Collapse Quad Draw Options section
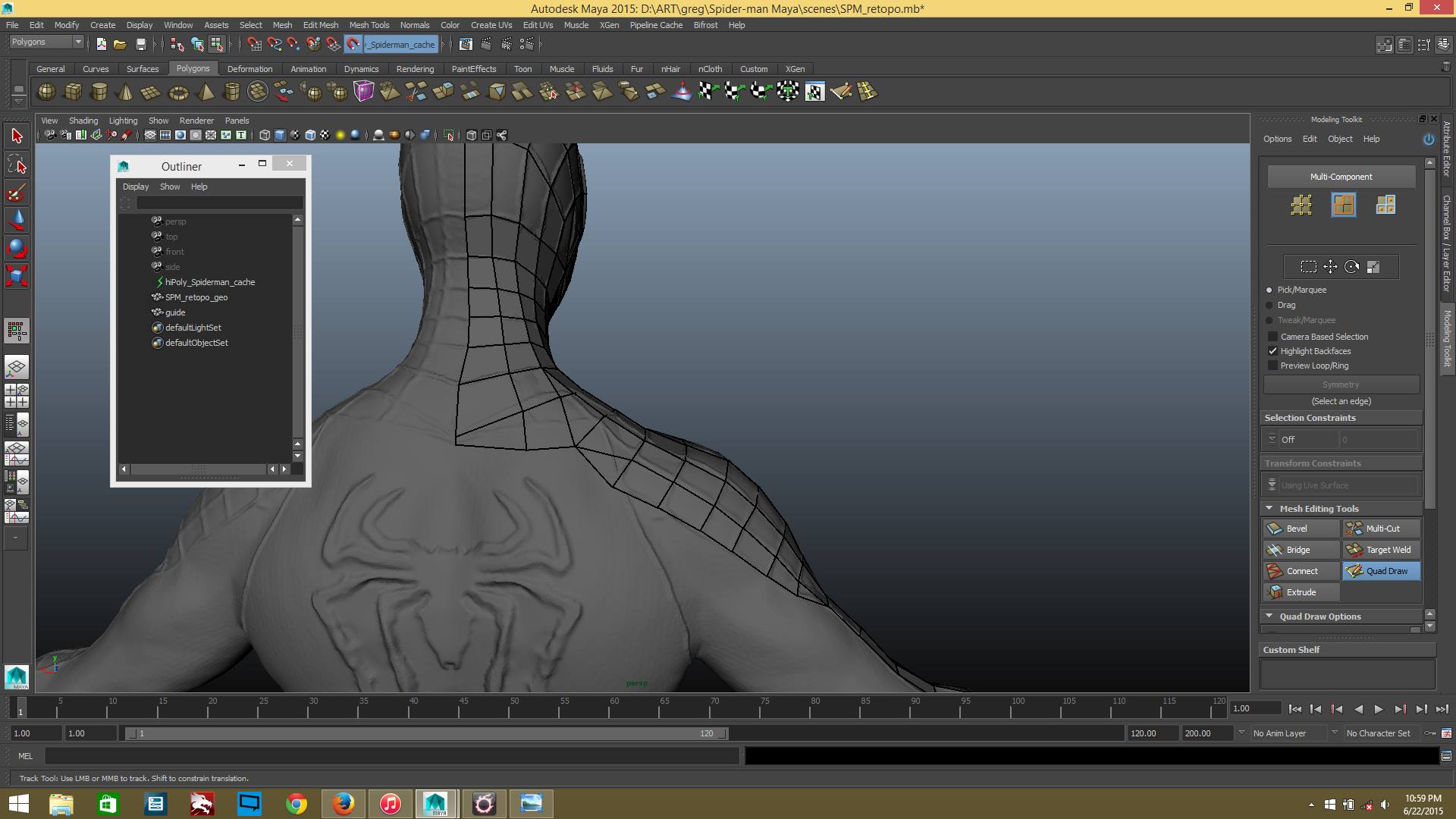The image size is (1456, 819). (1269, 617)
